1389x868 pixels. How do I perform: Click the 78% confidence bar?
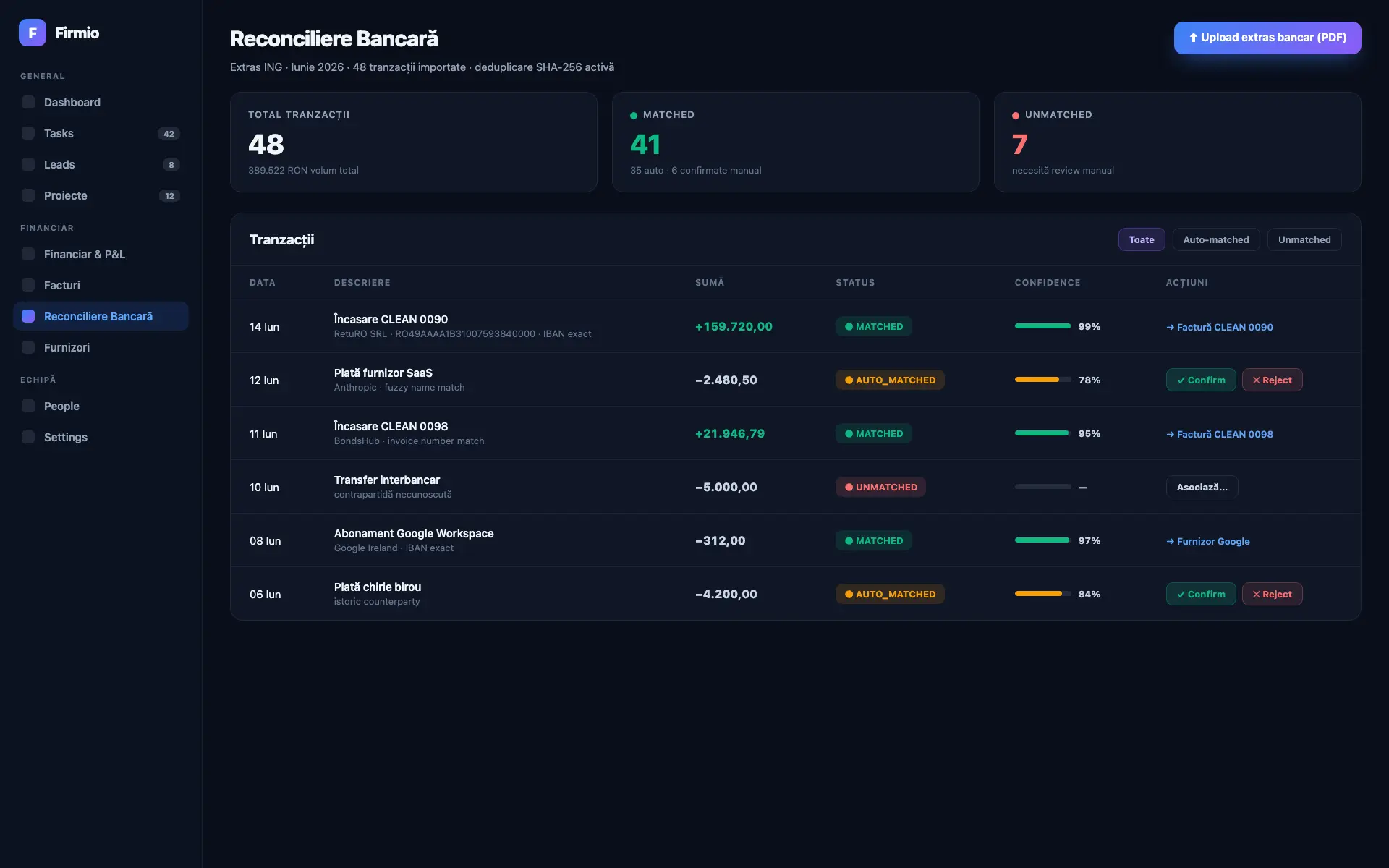coord(1042,380)
